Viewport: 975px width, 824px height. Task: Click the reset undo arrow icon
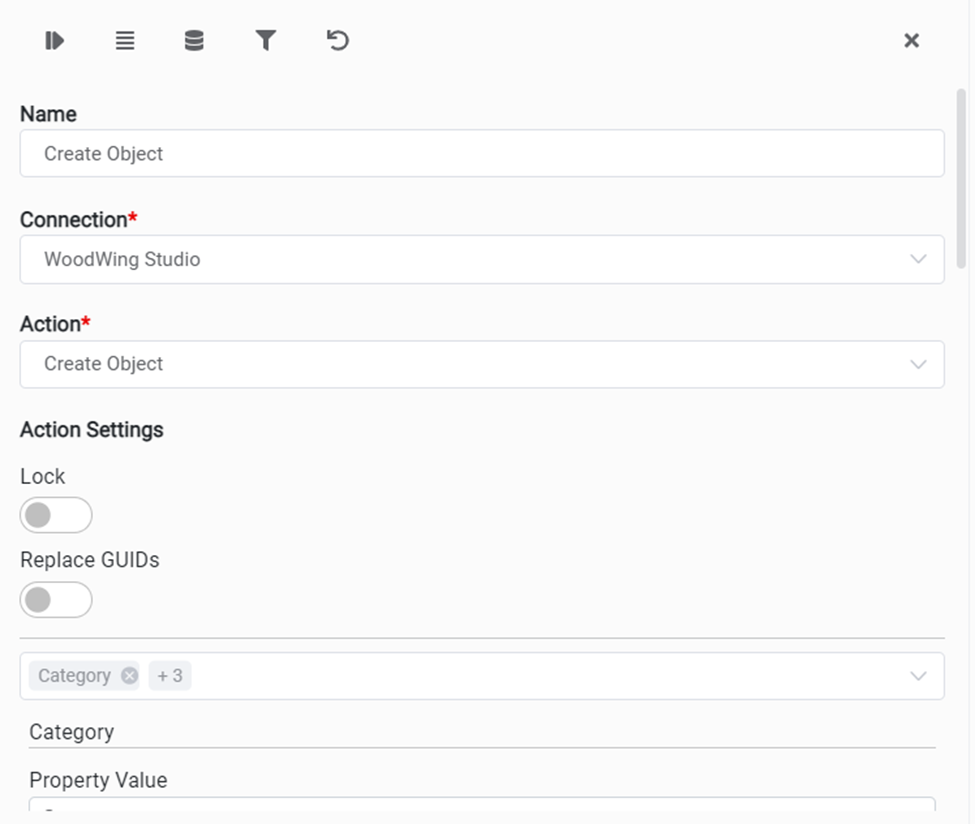point(338,41)
